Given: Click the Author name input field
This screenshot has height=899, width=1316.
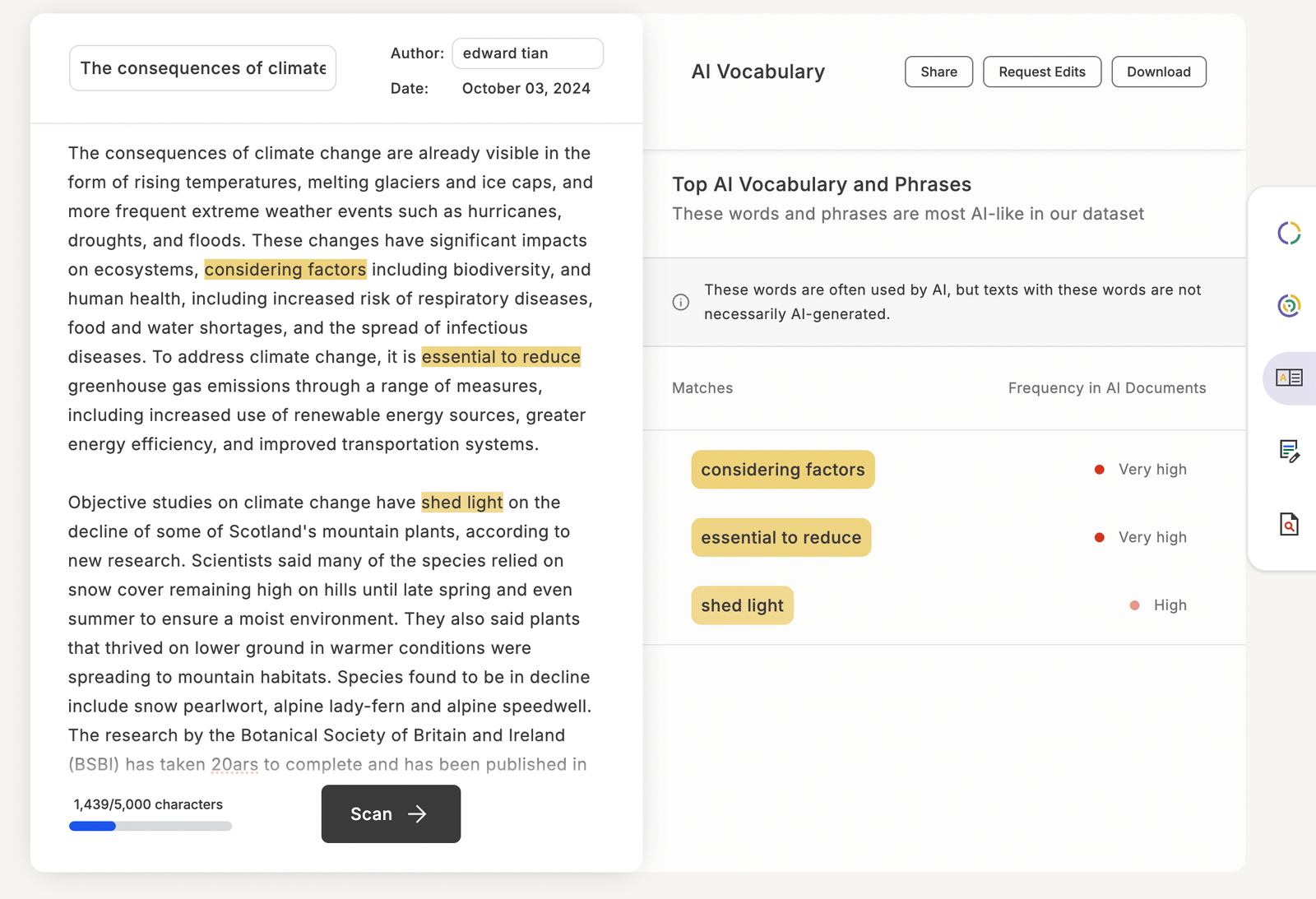Looking at the screenshot, I should click(x=527, y=53).
